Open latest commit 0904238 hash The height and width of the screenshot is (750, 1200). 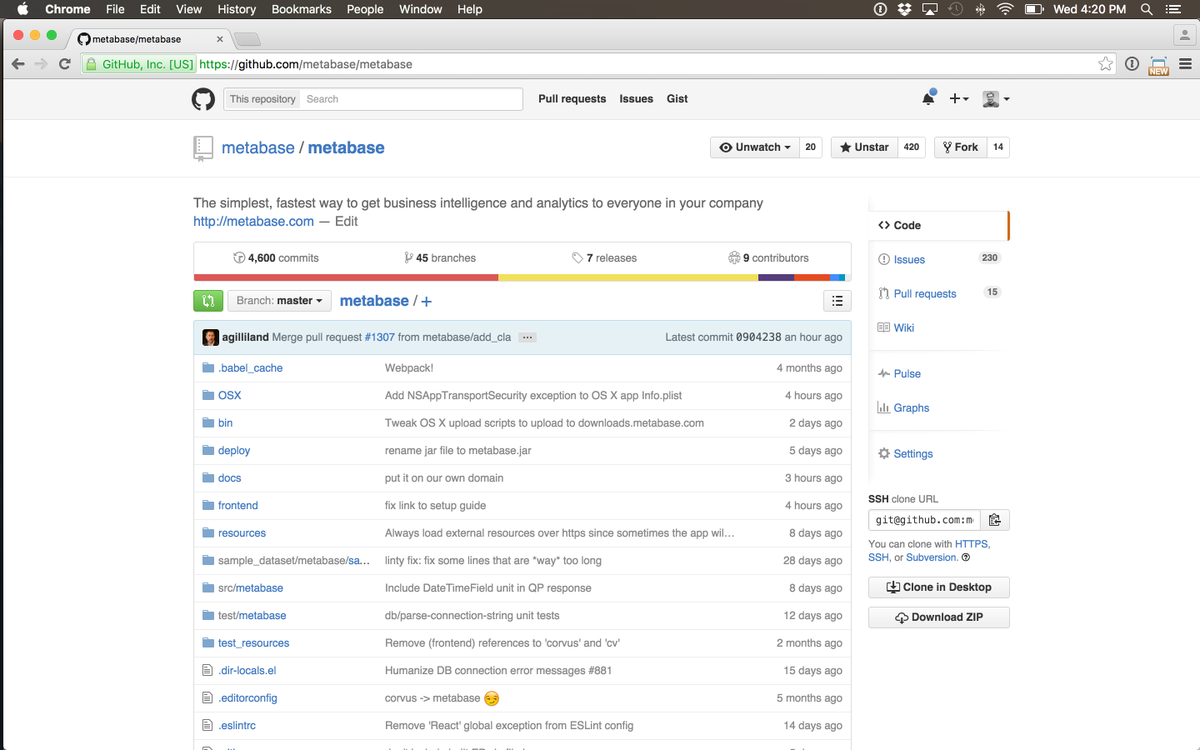761,338
